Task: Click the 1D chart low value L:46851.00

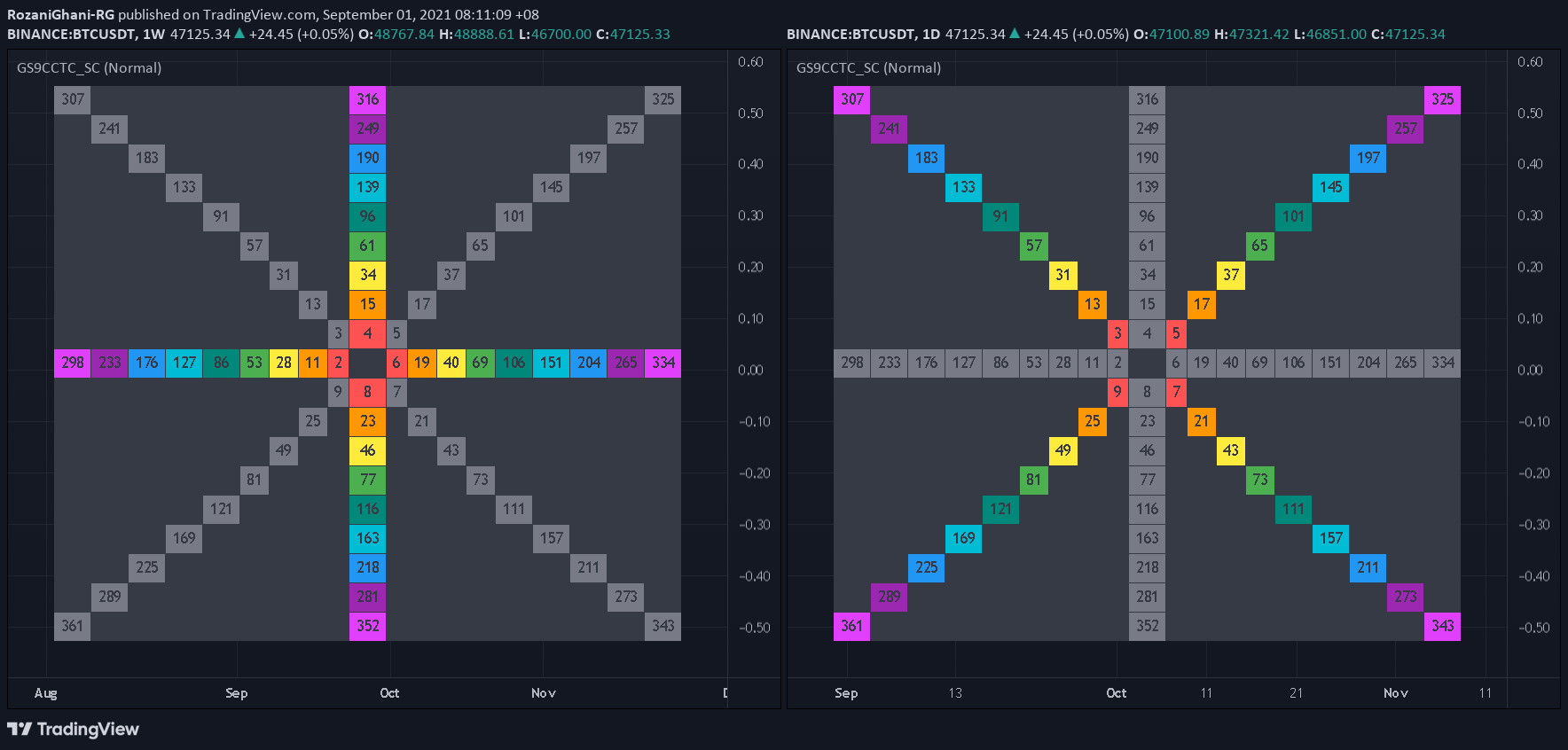Action: pos(1330,34)
